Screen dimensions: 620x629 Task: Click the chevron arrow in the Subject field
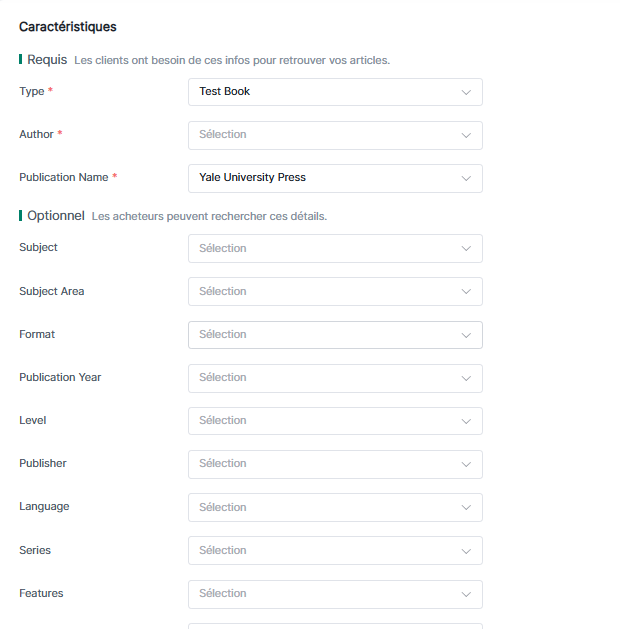pos(466,249)
